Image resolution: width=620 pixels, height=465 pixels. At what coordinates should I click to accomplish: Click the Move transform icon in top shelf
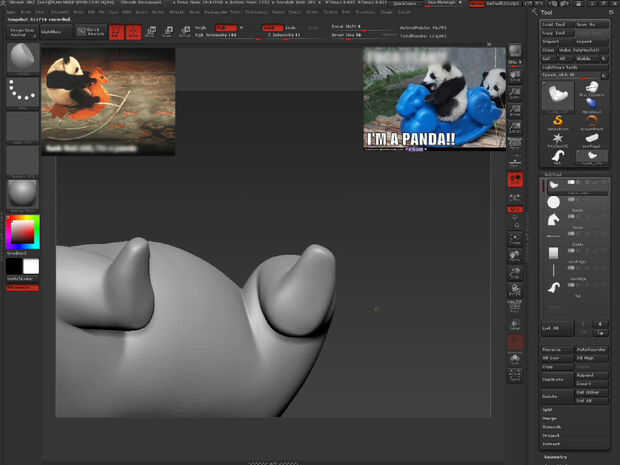coord(151,32)
